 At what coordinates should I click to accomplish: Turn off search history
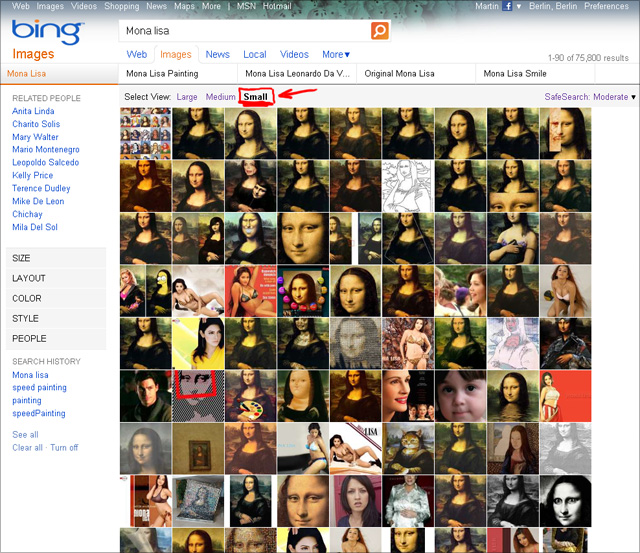point(64,447)
